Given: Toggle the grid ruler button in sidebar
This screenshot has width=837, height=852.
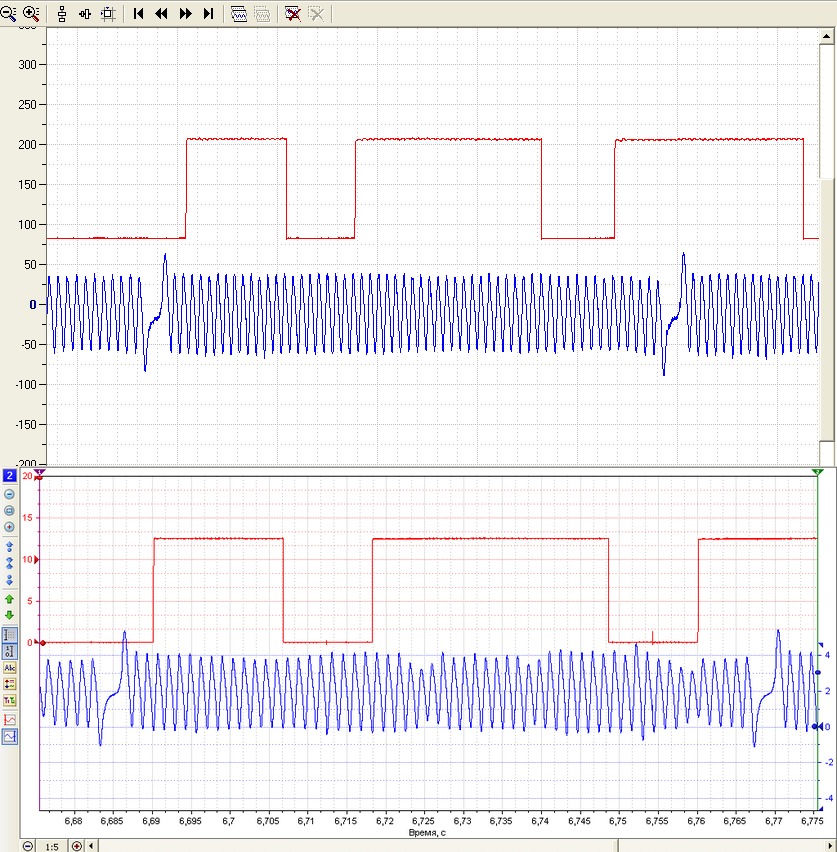Looking at the screenshot, I should (9, 635).
